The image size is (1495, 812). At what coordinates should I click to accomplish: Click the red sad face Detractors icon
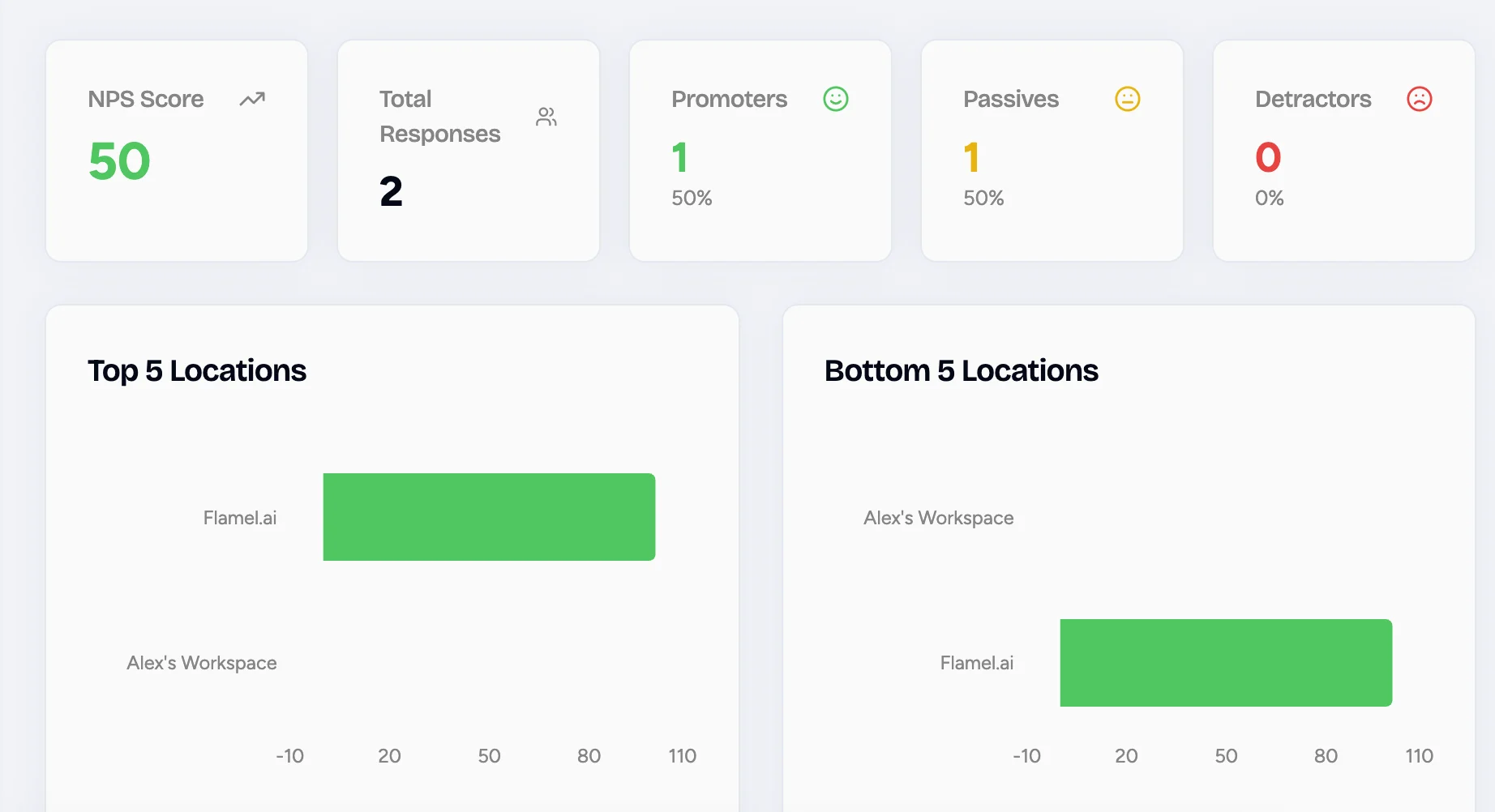point(1420,99)
